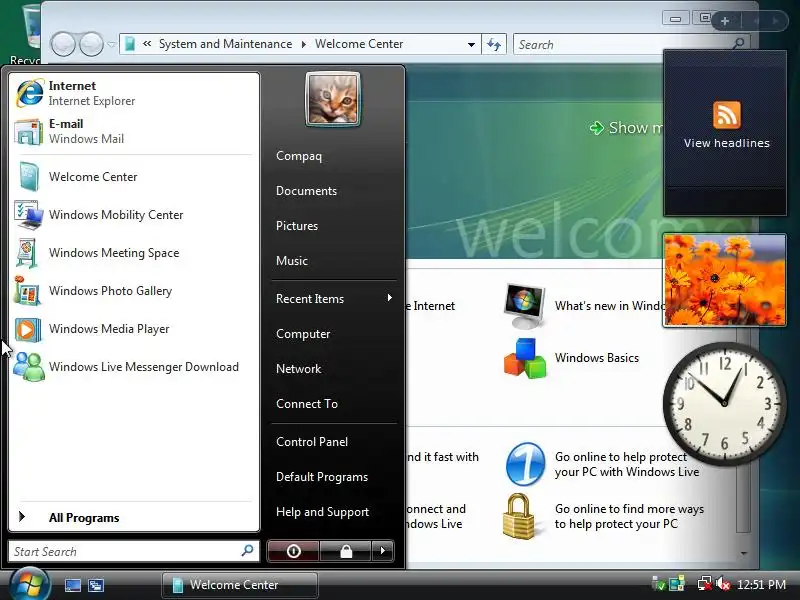Open Music from Start menu
This screenshot has height=600, width=800.
292,261
